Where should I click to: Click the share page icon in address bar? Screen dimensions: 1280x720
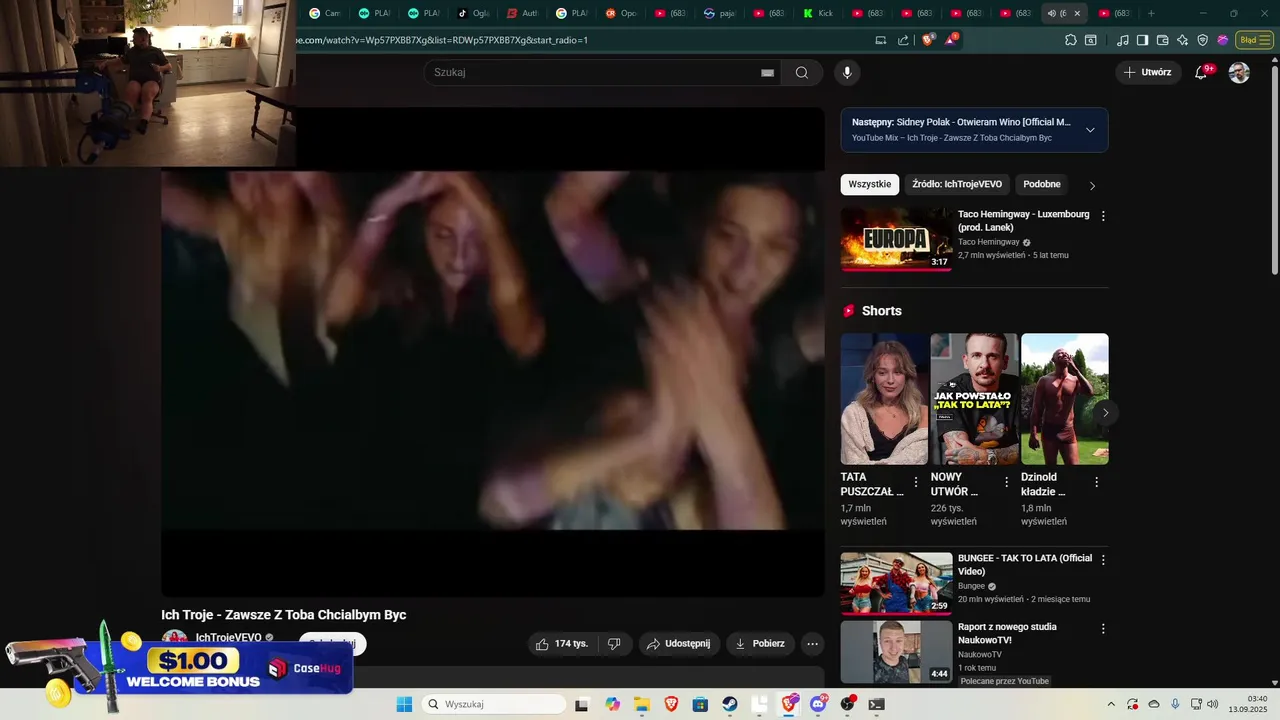[903, 40]
